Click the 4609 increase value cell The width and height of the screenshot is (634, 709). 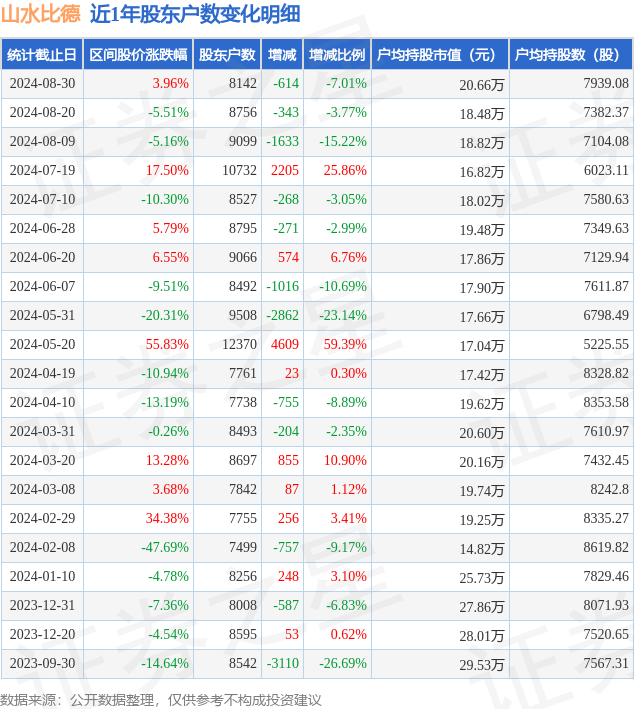(285, 345)
